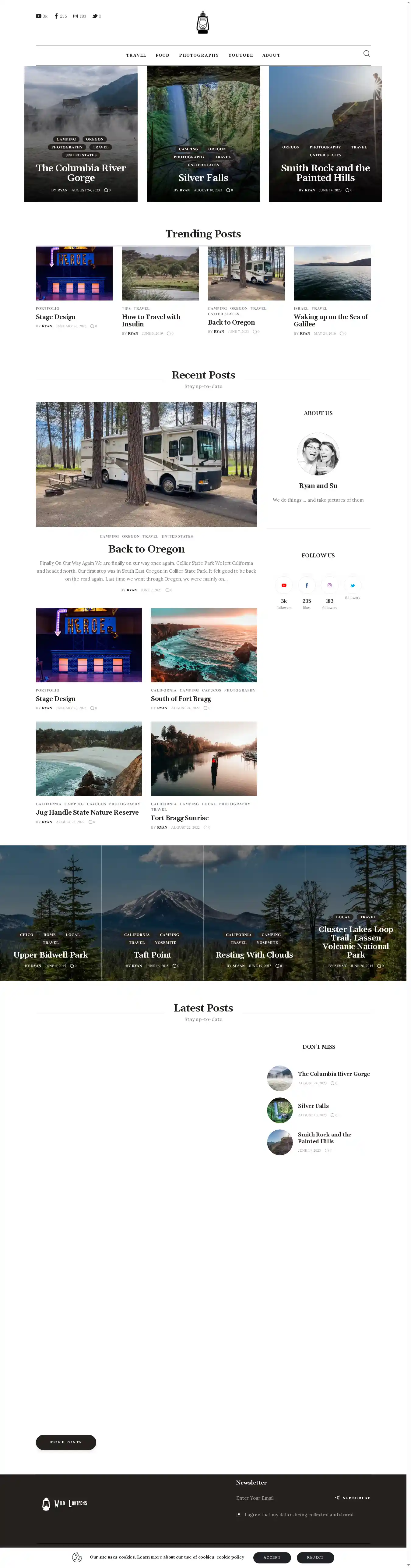This screenshot has height=1568, width=411.
Task: Open the search magnifier icon
Action: point(366,54)
